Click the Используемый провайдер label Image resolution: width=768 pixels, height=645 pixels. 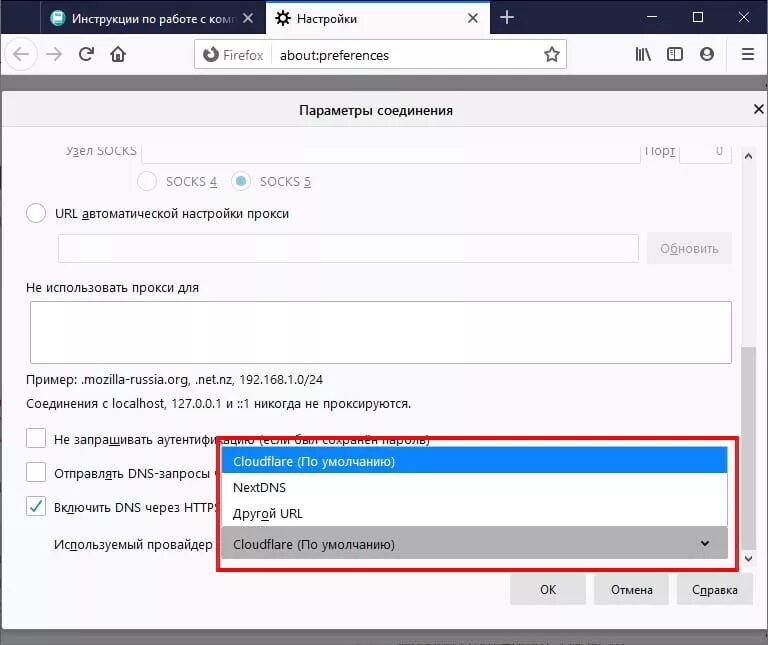[x=133, y=544]
